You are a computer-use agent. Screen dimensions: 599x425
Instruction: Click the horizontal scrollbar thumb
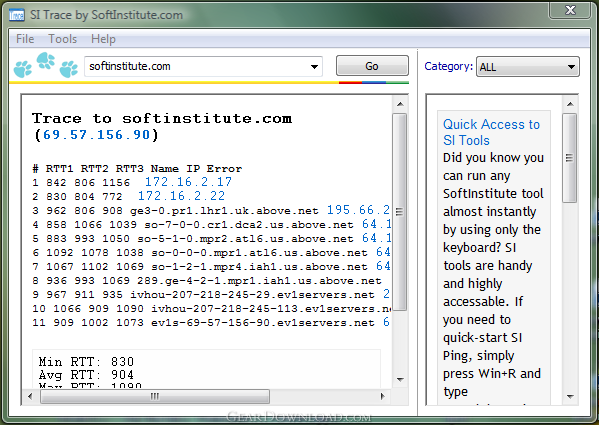tap(155, 396)
